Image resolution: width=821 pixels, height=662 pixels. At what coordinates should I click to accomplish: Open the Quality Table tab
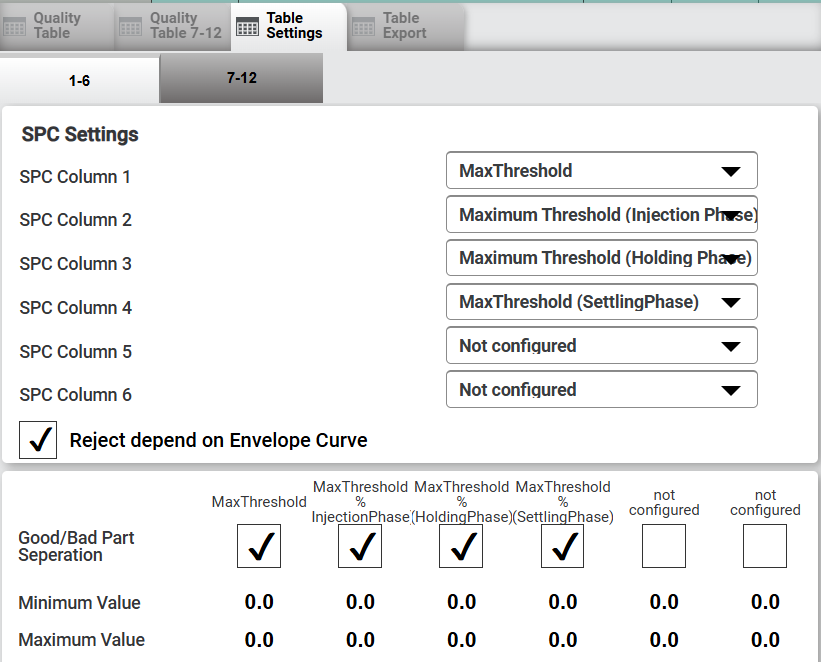point(56,26)
